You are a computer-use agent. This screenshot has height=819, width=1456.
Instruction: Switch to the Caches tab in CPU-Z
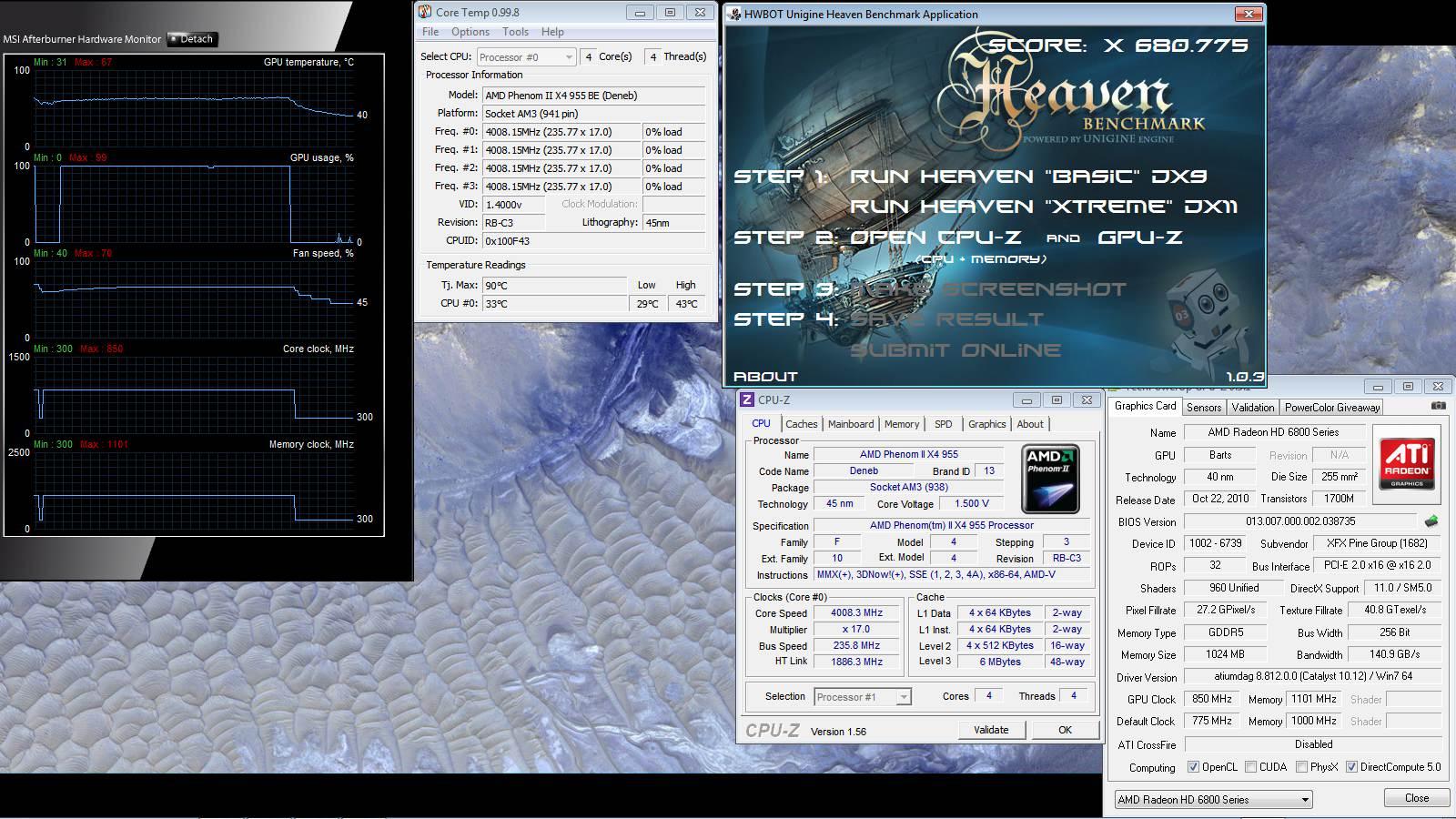click(x=801, y=424)
